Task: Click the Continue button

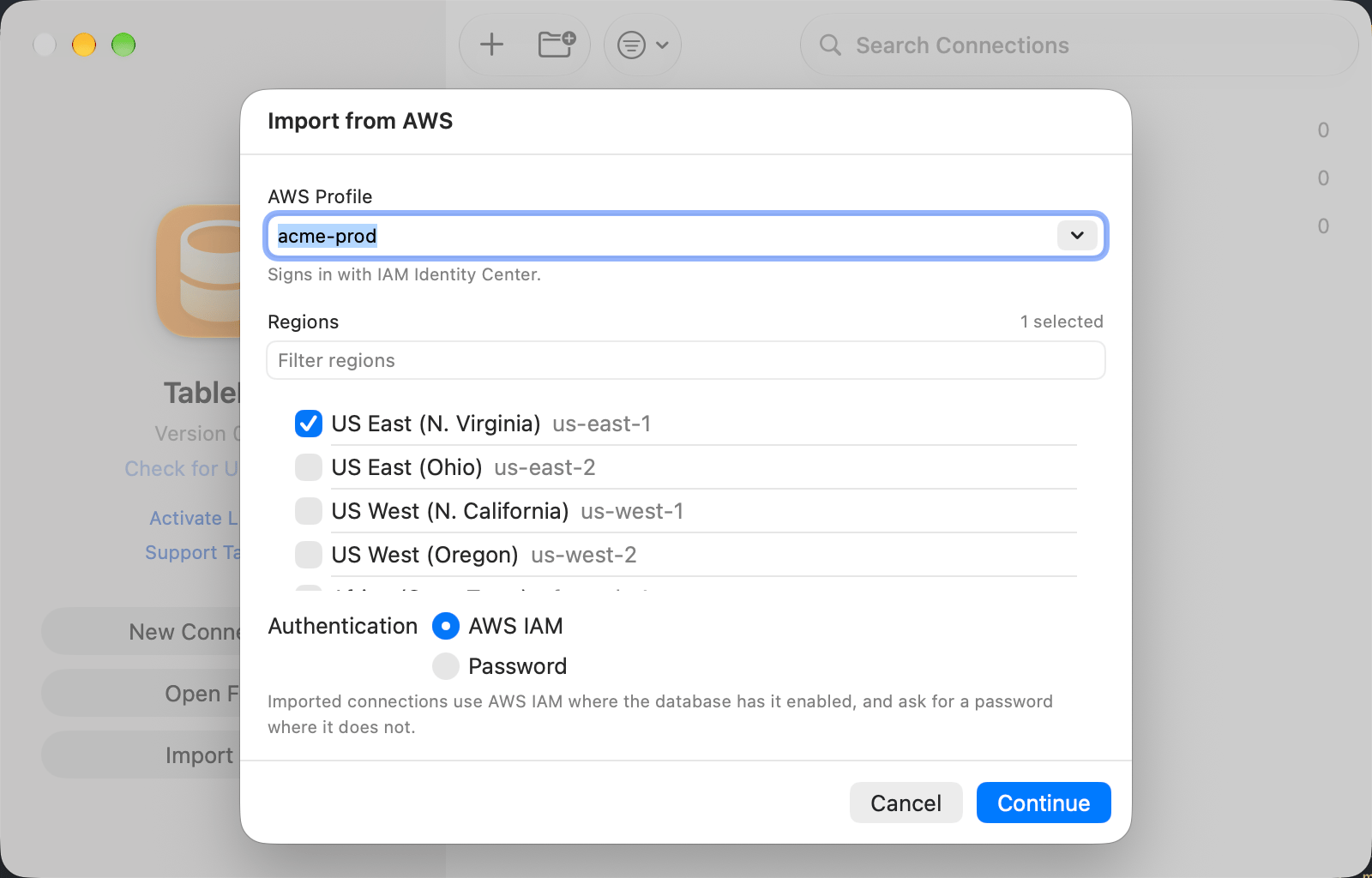Action: (x=1044, y=803)
